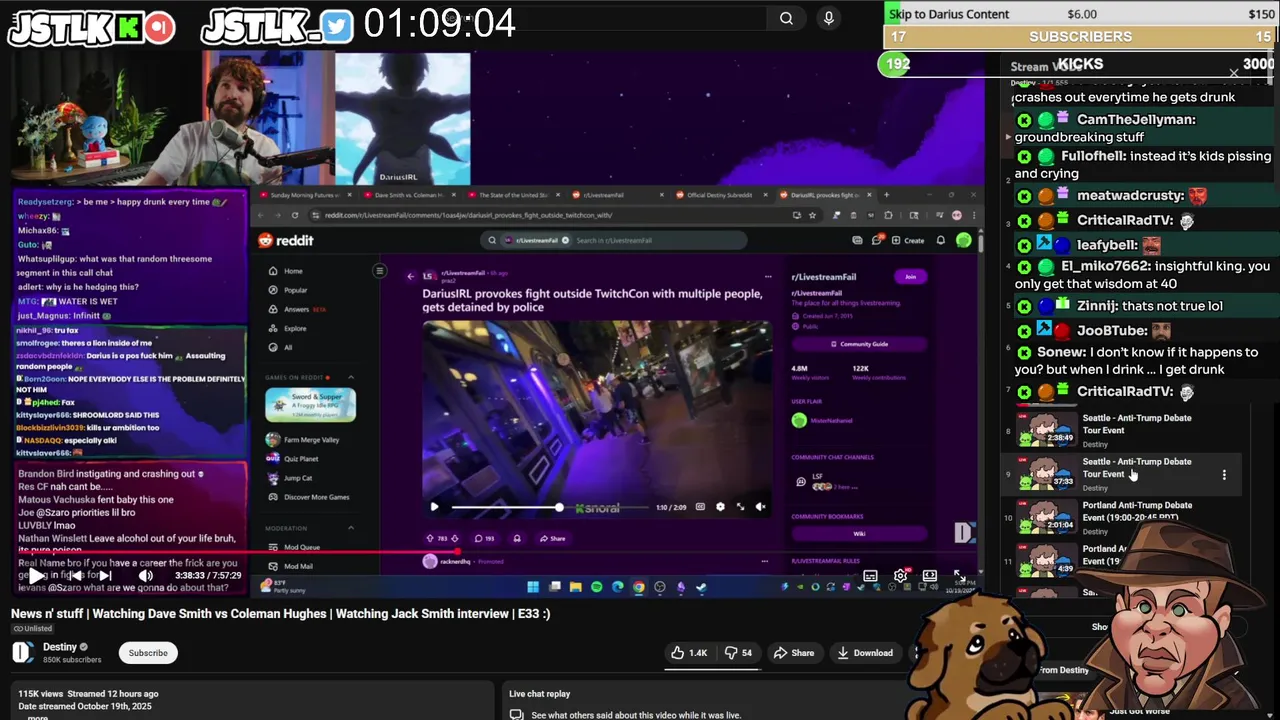
Task: Play the YouTube video with the play button
Action: tap(36, 575)
